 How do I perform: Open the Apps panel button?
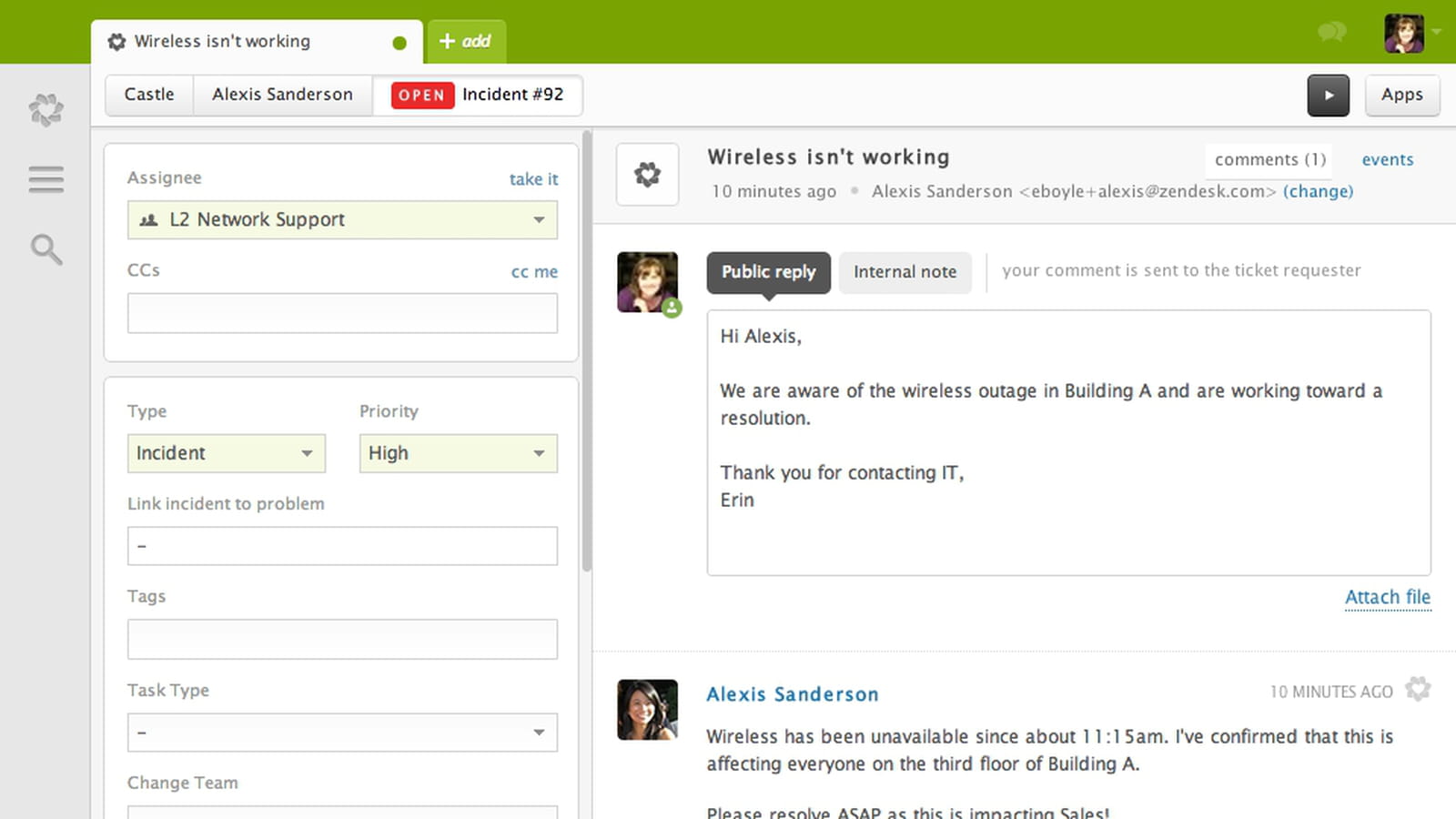tap(1402, 95)
